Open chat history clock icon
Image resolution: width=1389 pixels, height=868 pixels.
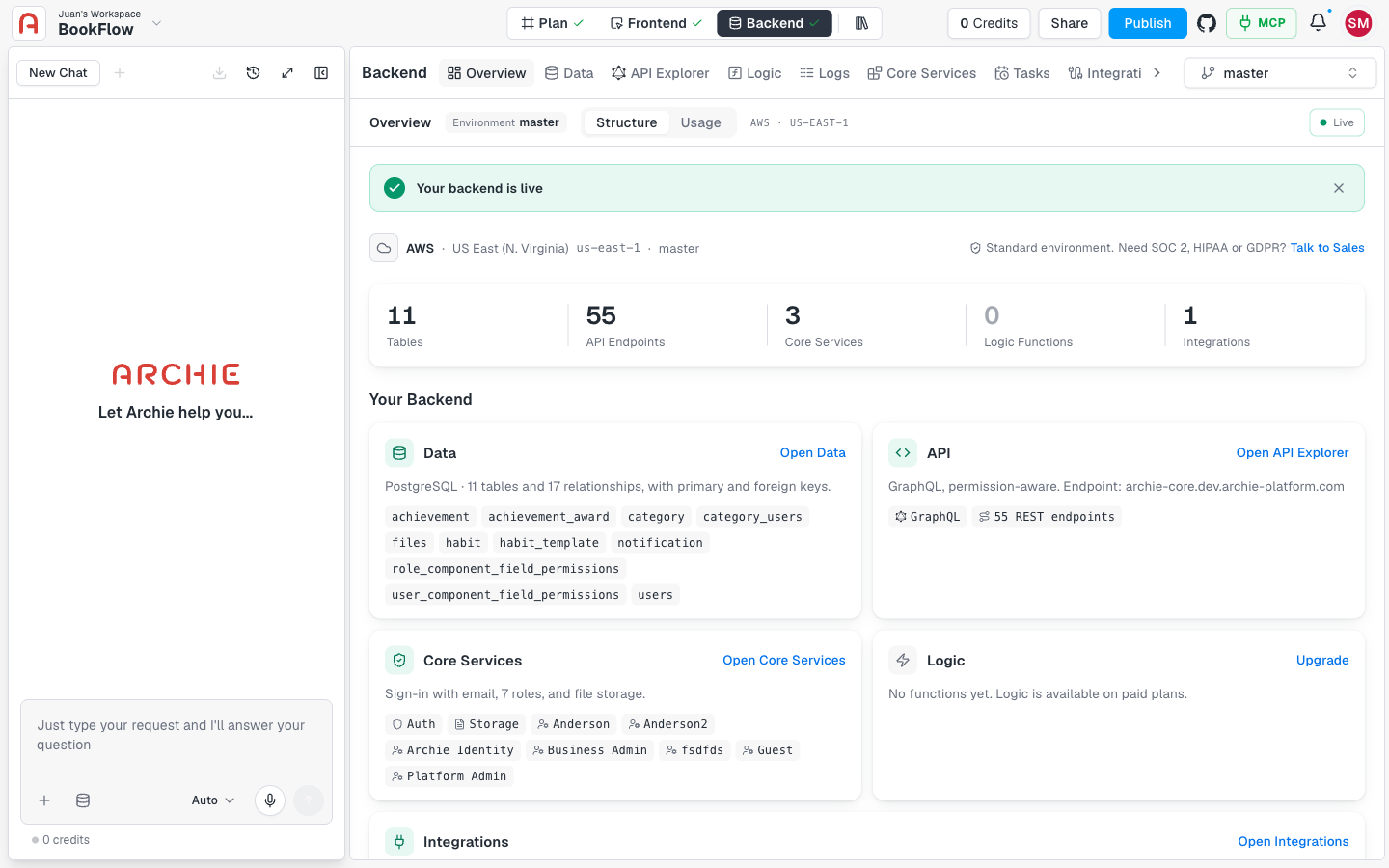(254, 73)
